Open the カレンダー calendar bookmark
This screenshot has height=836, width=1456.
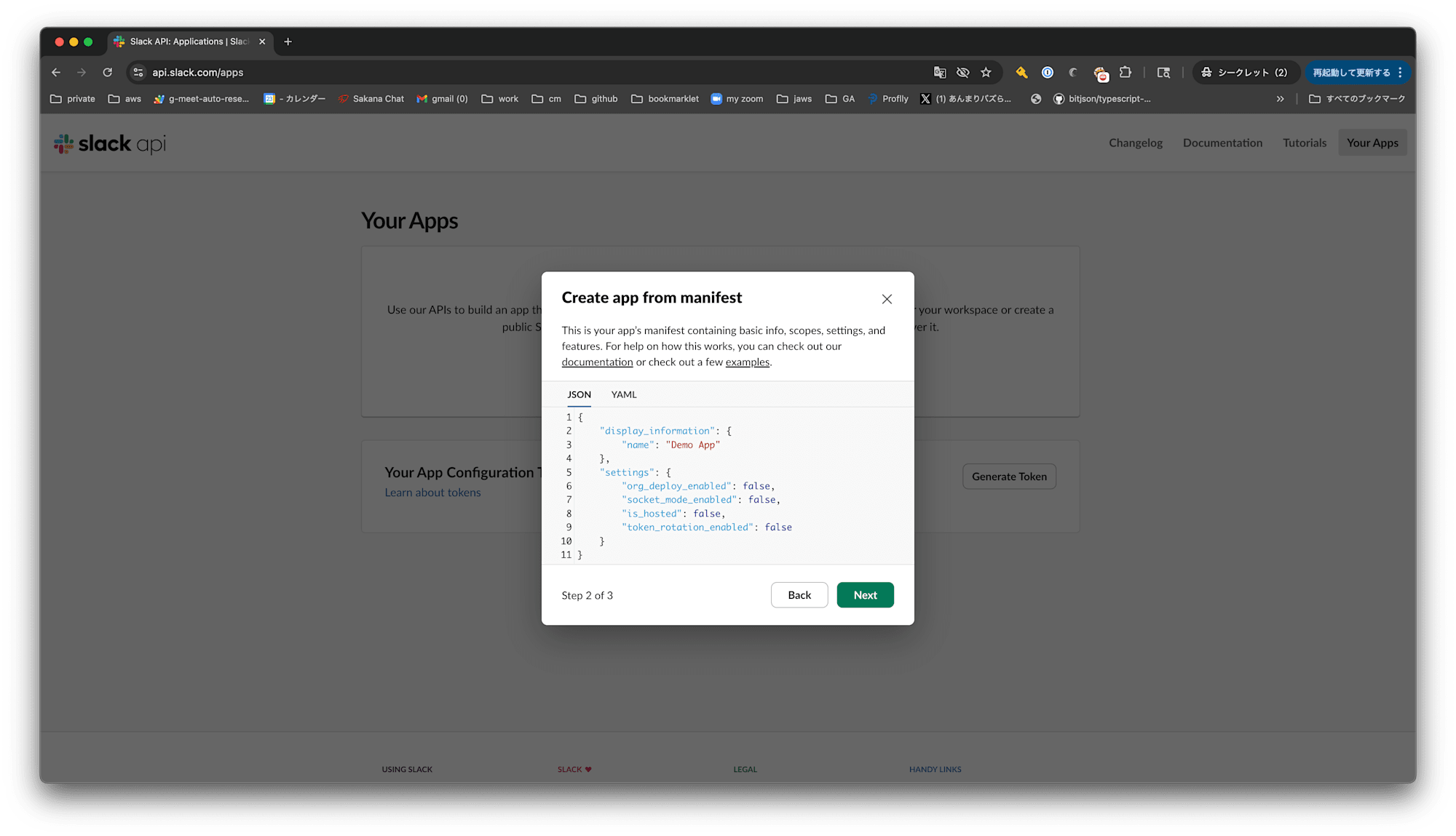[x=295, y=99]
